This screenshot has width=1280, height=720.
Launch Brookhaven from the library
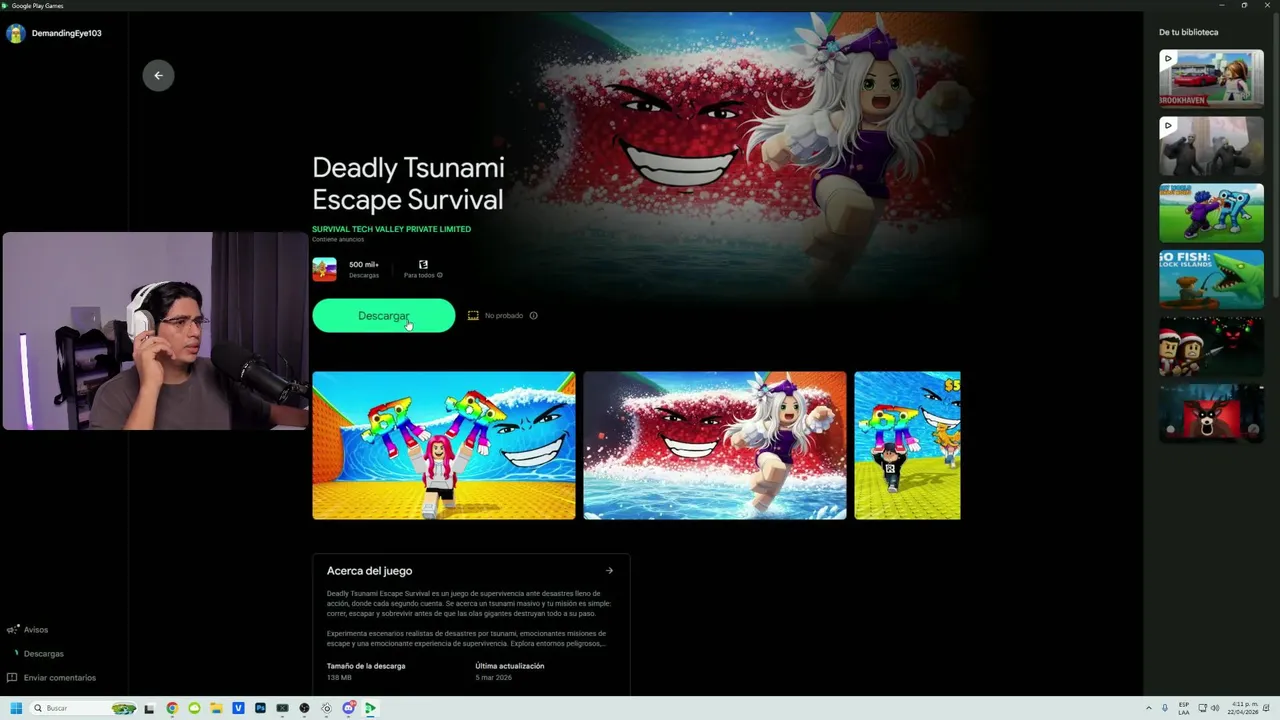point(1211,78)
